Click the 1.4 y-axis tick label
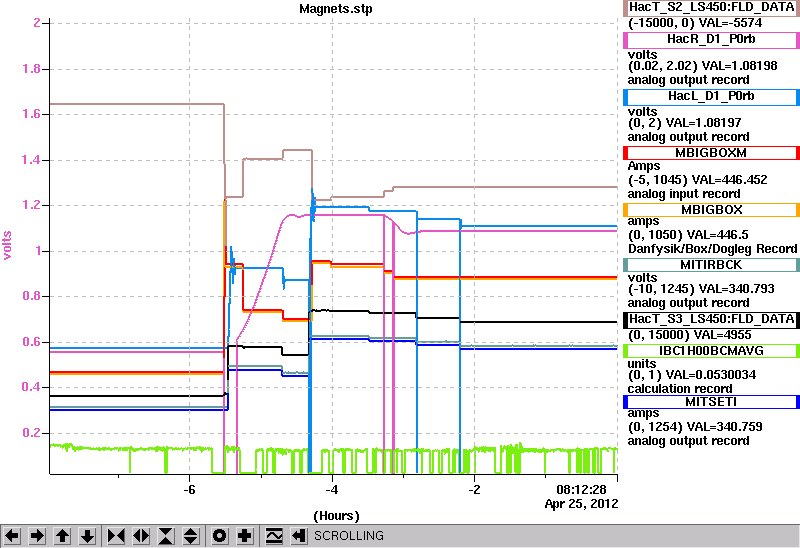Screen dimensions: 800x548 click(x=31, y=160)
